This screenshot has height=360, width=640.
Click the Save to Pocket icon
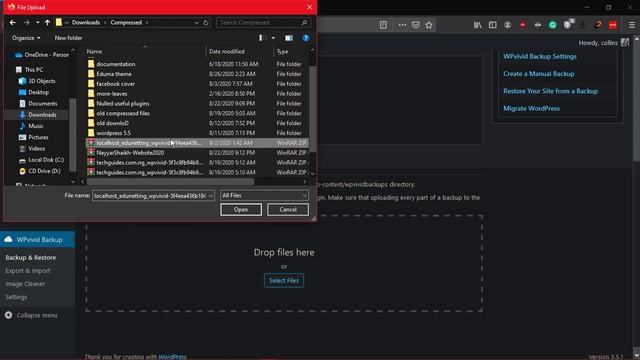416,25
